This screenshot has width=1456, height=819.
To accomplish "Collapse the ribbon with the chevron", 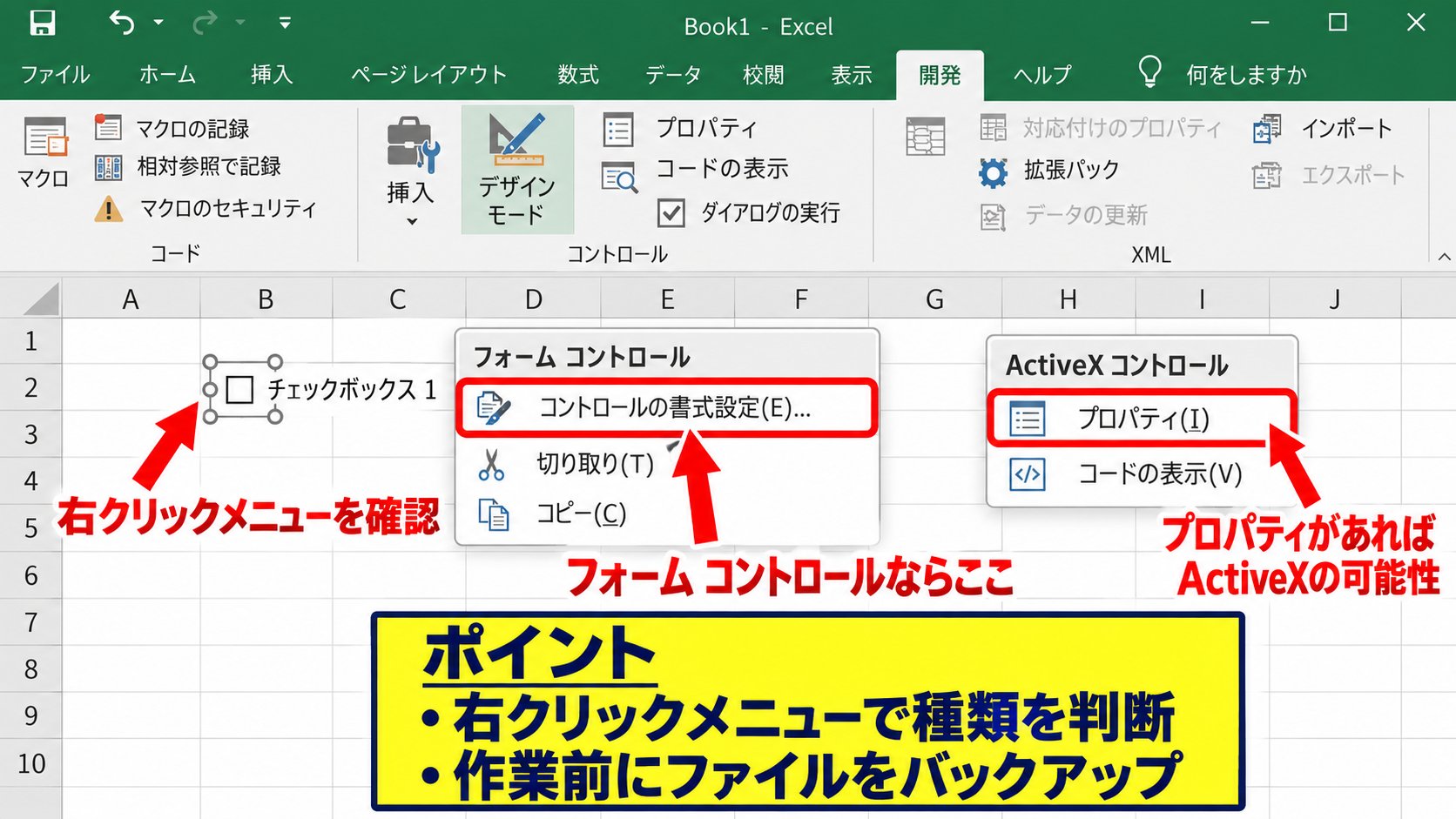I will coord(1444,257).
